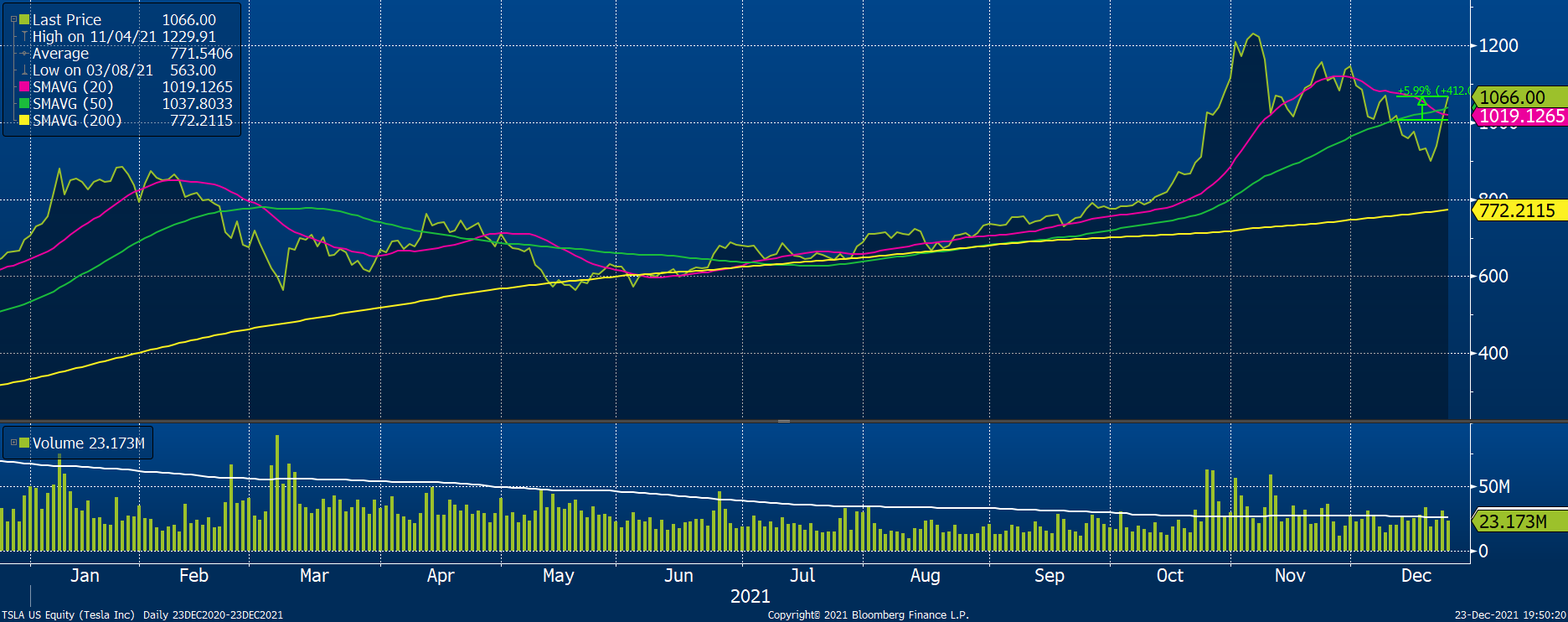Click the Nov label on the time axis

(1290, 575)
